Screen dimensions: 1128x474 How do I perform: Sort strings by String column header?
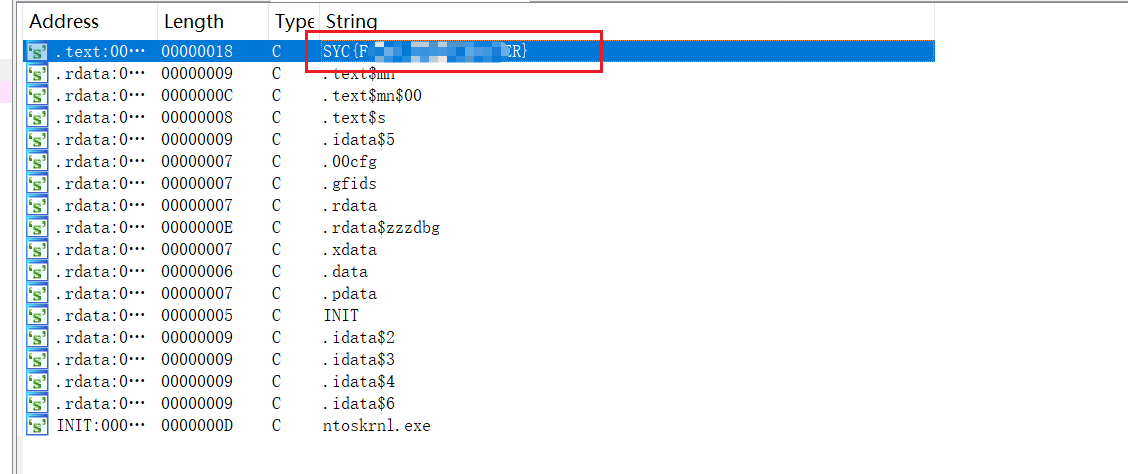[352, 22]
